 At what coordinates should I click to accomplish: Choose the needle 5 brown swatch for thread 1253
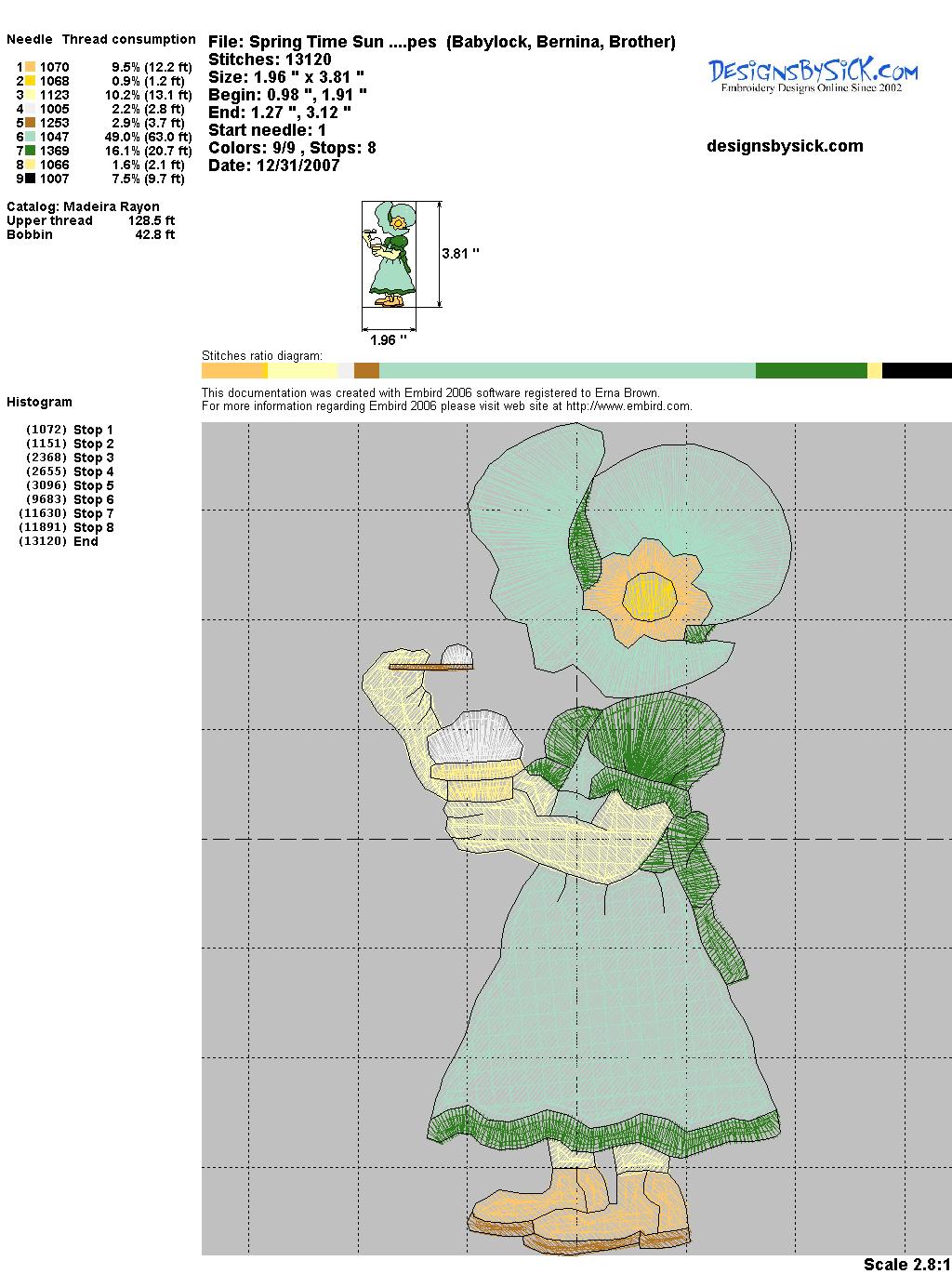(x=31, y=123)
